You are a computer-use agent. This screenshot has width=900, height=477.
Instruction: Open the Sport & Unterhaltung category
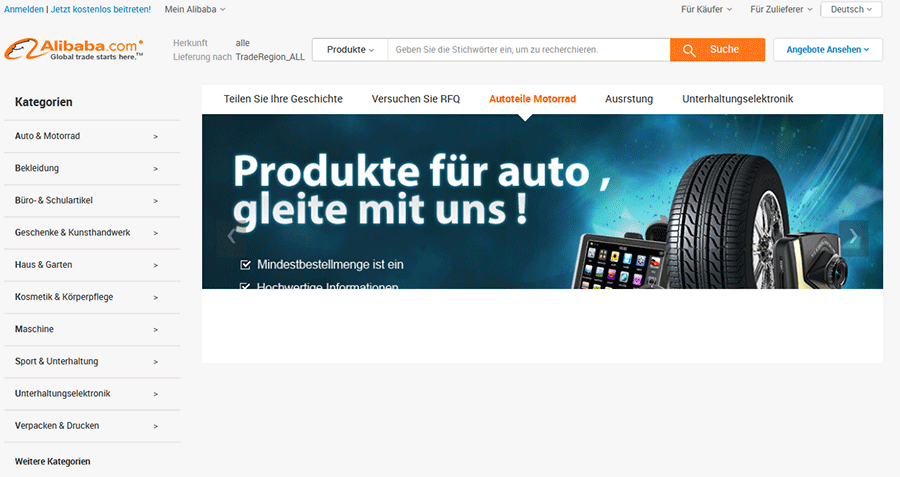tap(56, 361)
